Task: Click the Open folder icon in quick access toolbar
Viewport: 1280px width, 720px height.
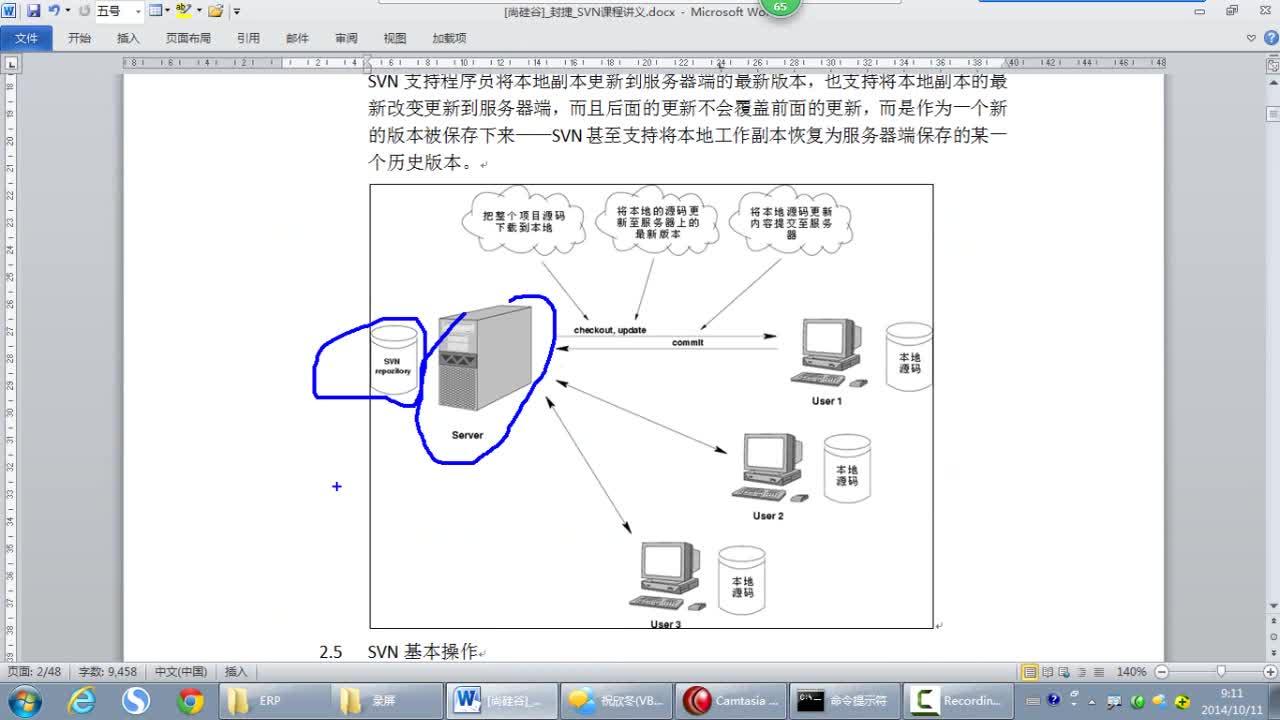Action: click(216, 11)
